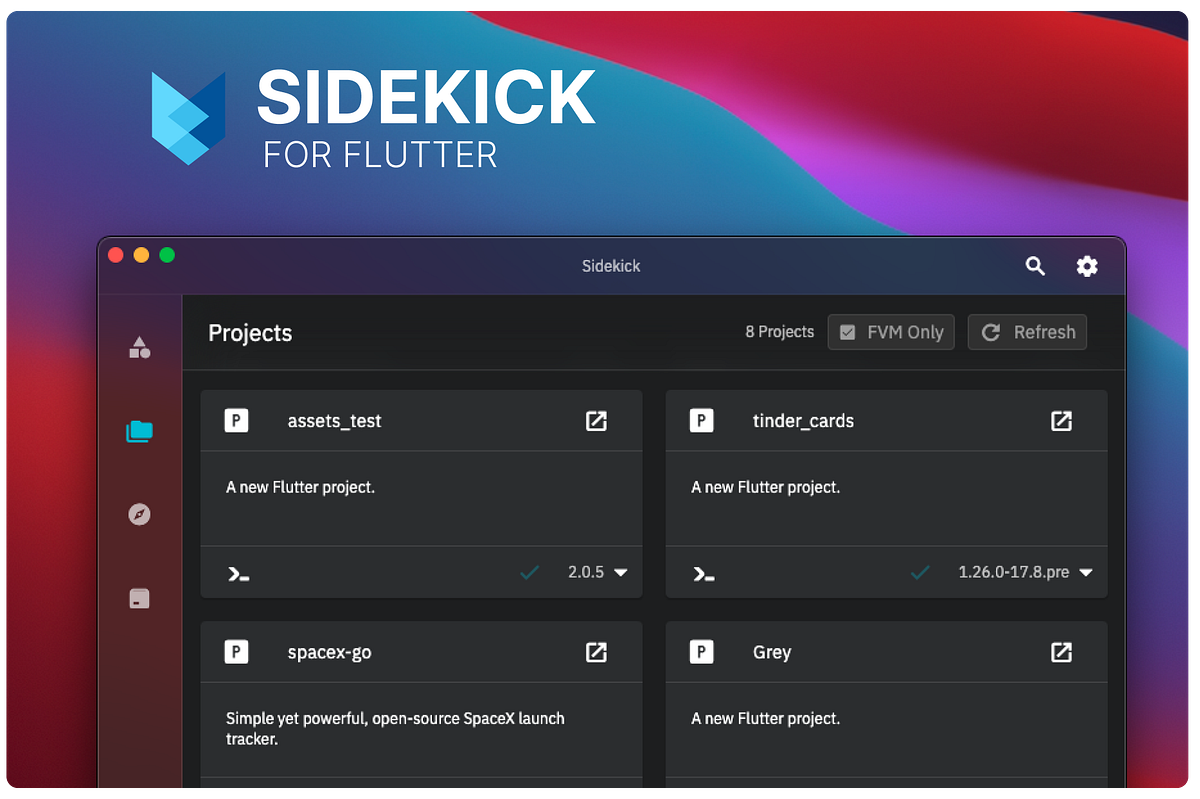Open the Explore compass icon in sidebar

tap(140, 514)
